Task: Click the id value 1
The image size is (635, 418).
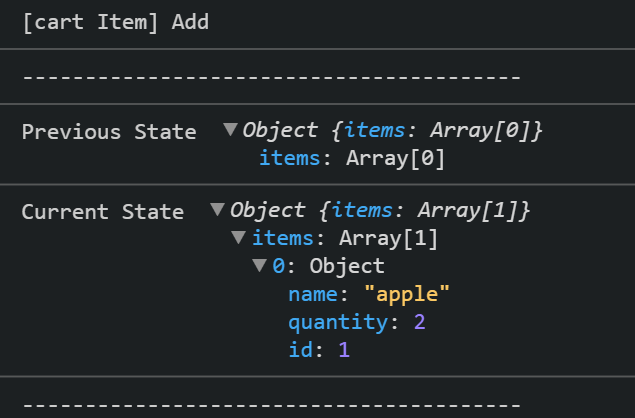Action: click(x=344, y=350)
